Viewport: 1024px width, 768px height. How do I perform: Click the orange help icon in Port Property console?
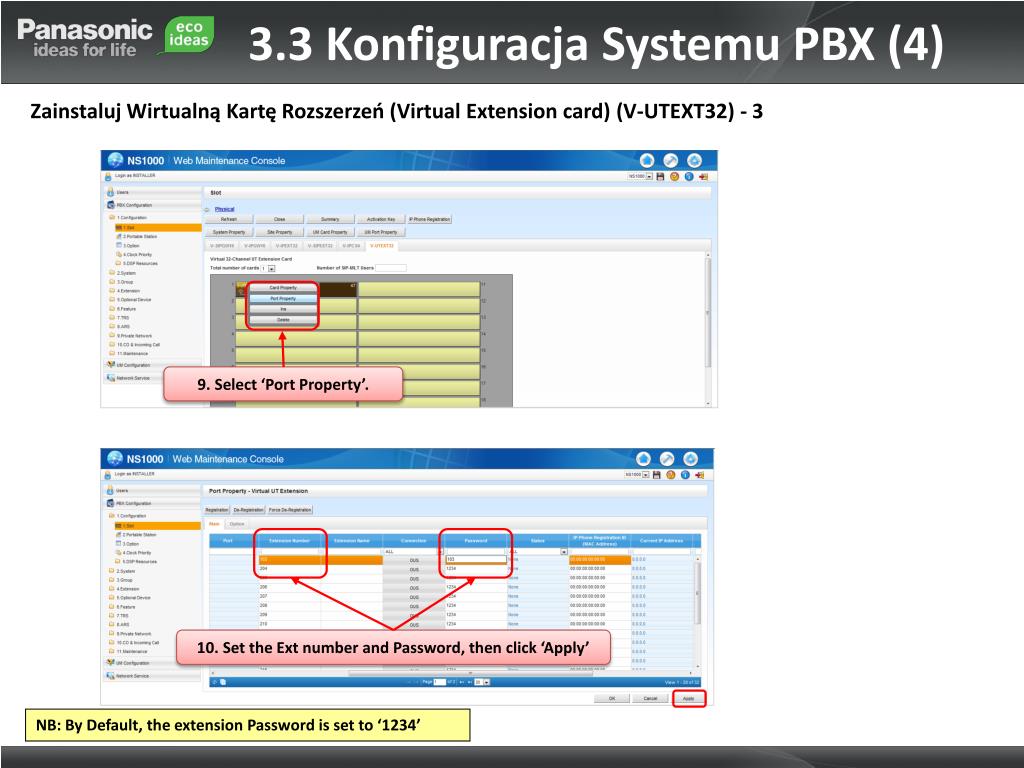click(x=671, y=475)
